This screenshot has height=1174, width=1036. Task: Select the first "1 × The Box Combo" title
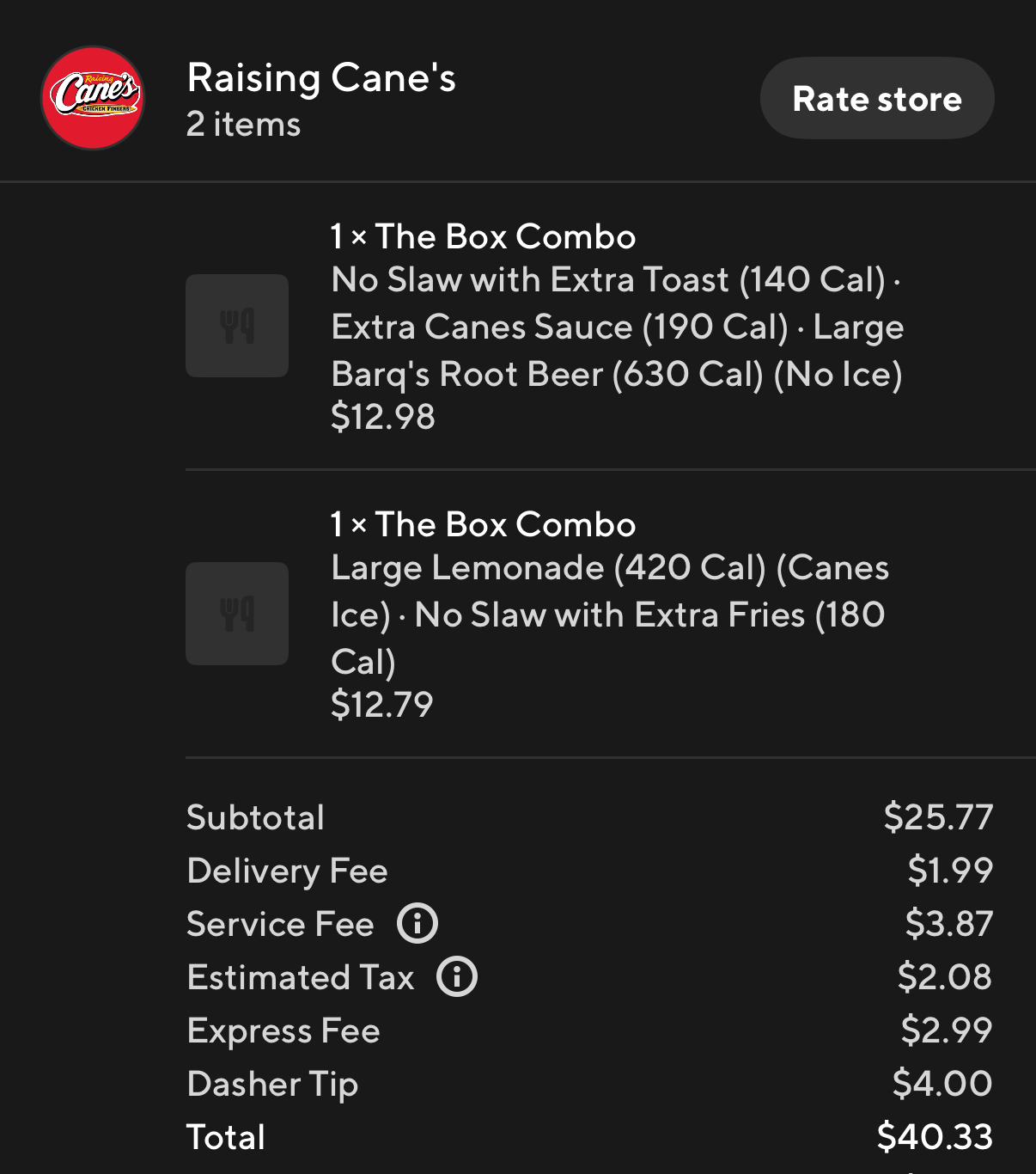tap(483, 237)
